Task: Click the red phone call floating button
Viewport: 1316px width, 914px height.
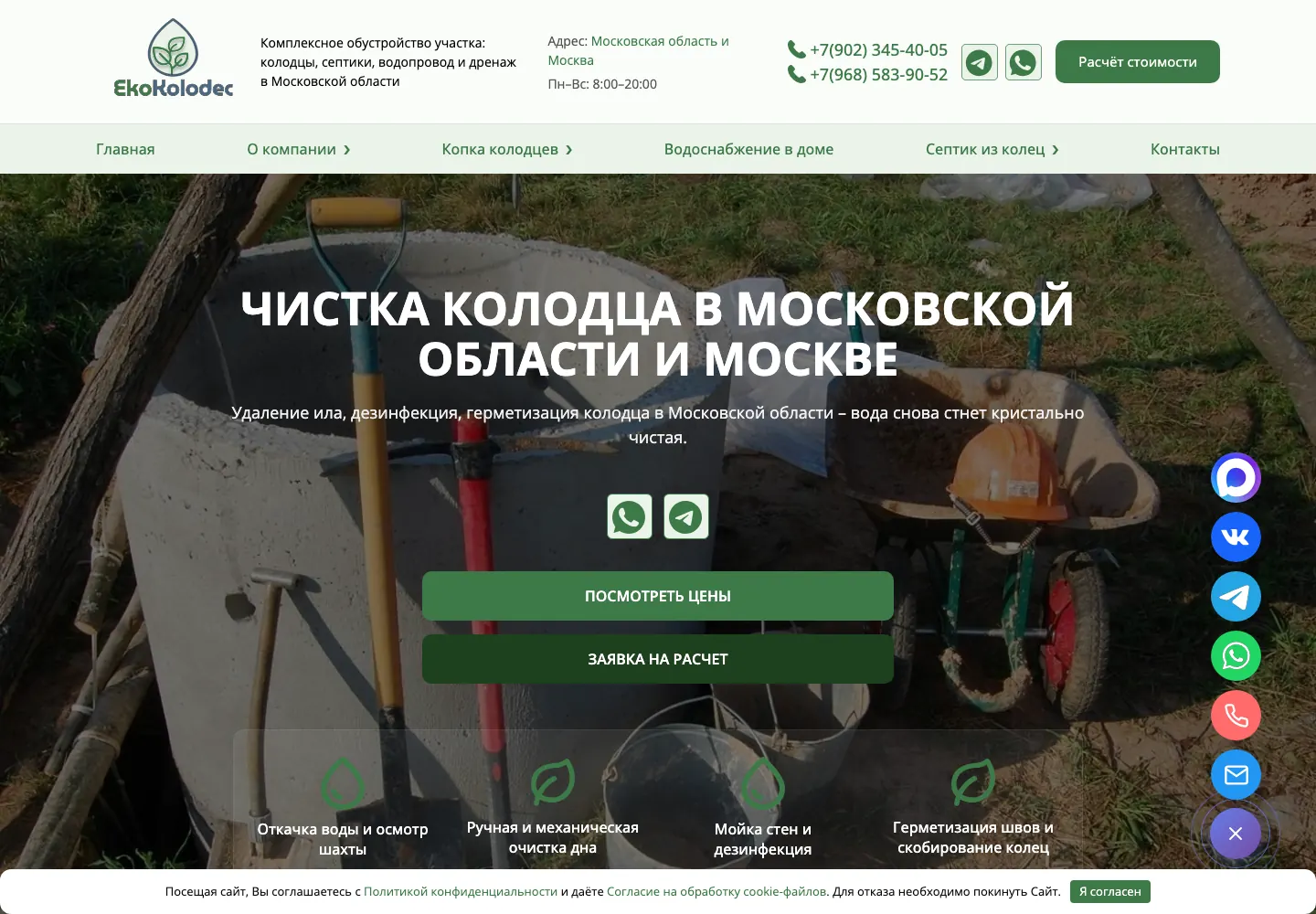Action: [x=1236, y=715]
